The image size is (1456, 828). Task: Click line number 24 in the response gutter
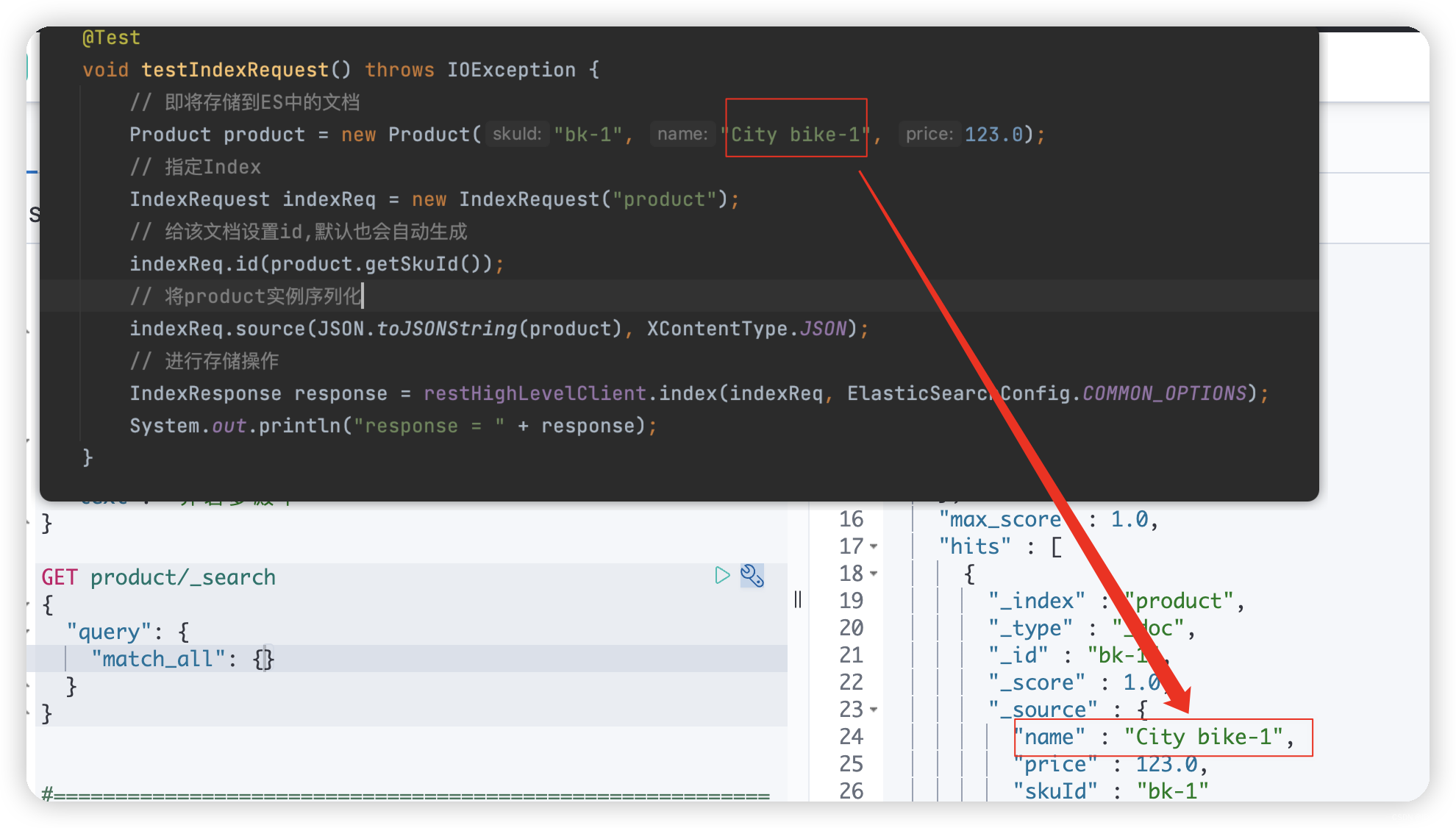pyautogui.click(x=852, y=737)
